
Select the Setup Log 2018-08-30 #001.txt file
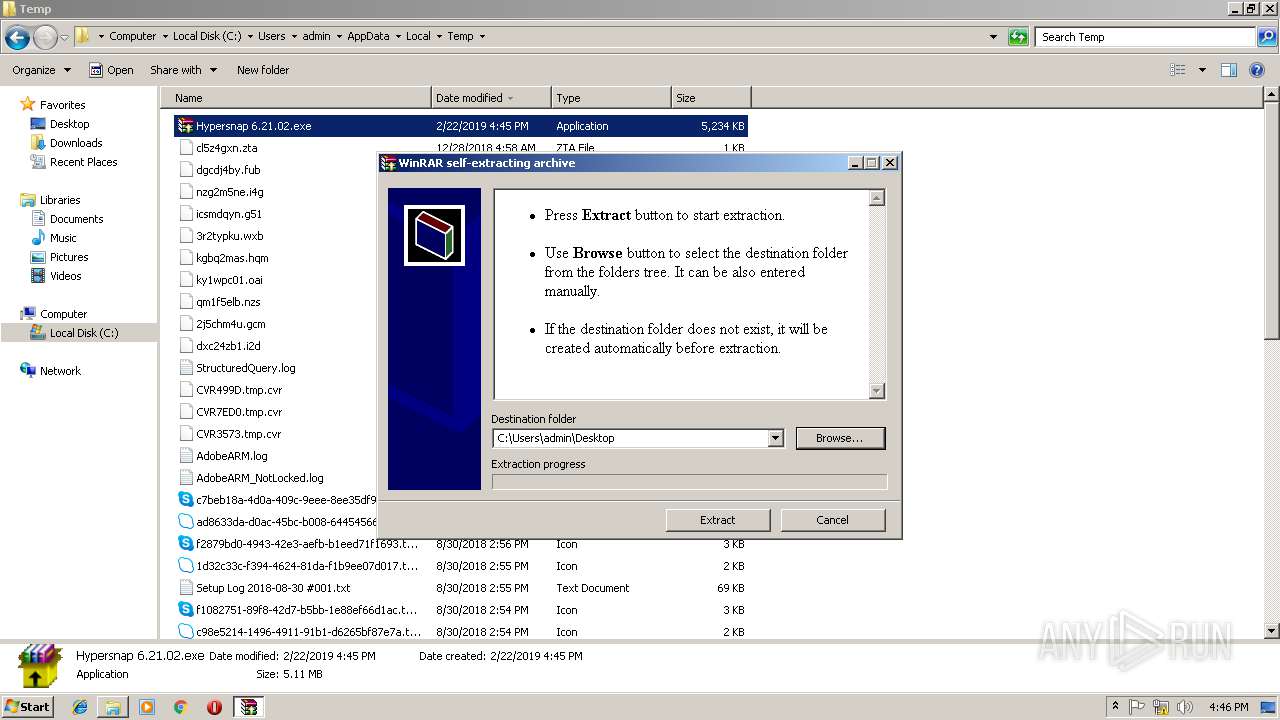click(273, 588)
